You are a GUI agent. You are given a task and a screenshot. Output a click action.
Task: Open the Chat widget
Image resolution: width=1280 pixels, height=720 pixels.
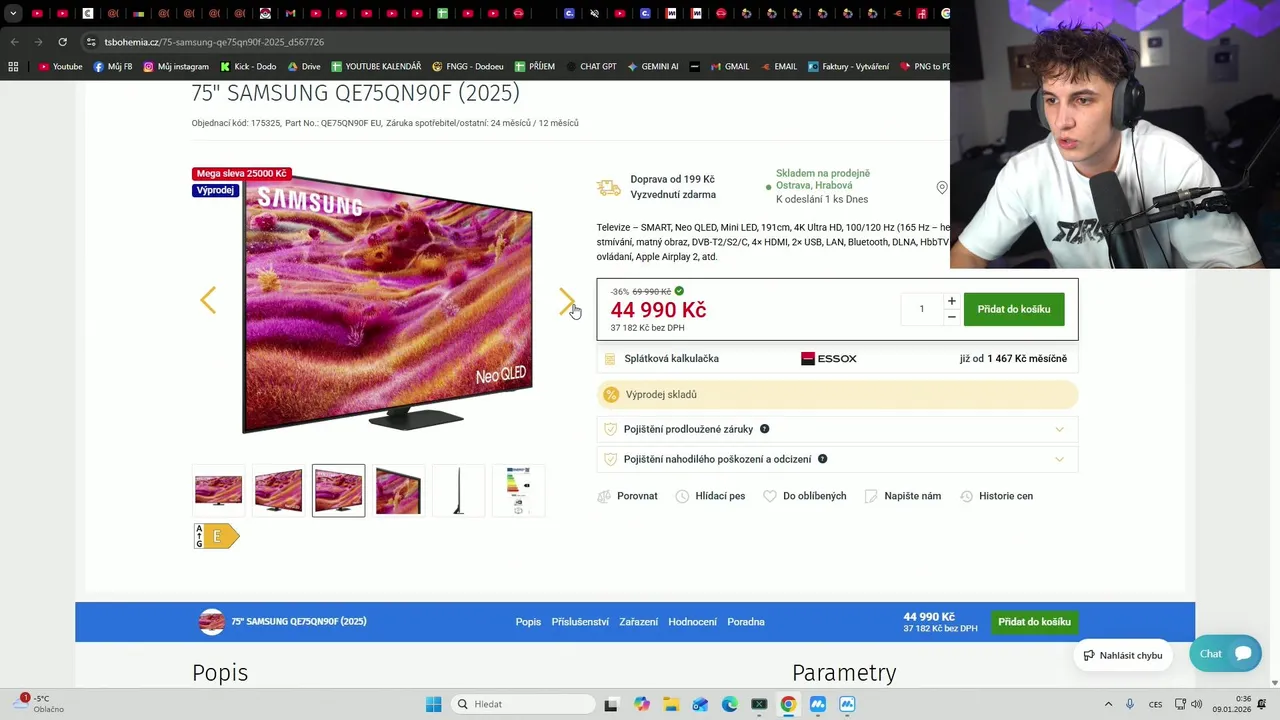1225,654
